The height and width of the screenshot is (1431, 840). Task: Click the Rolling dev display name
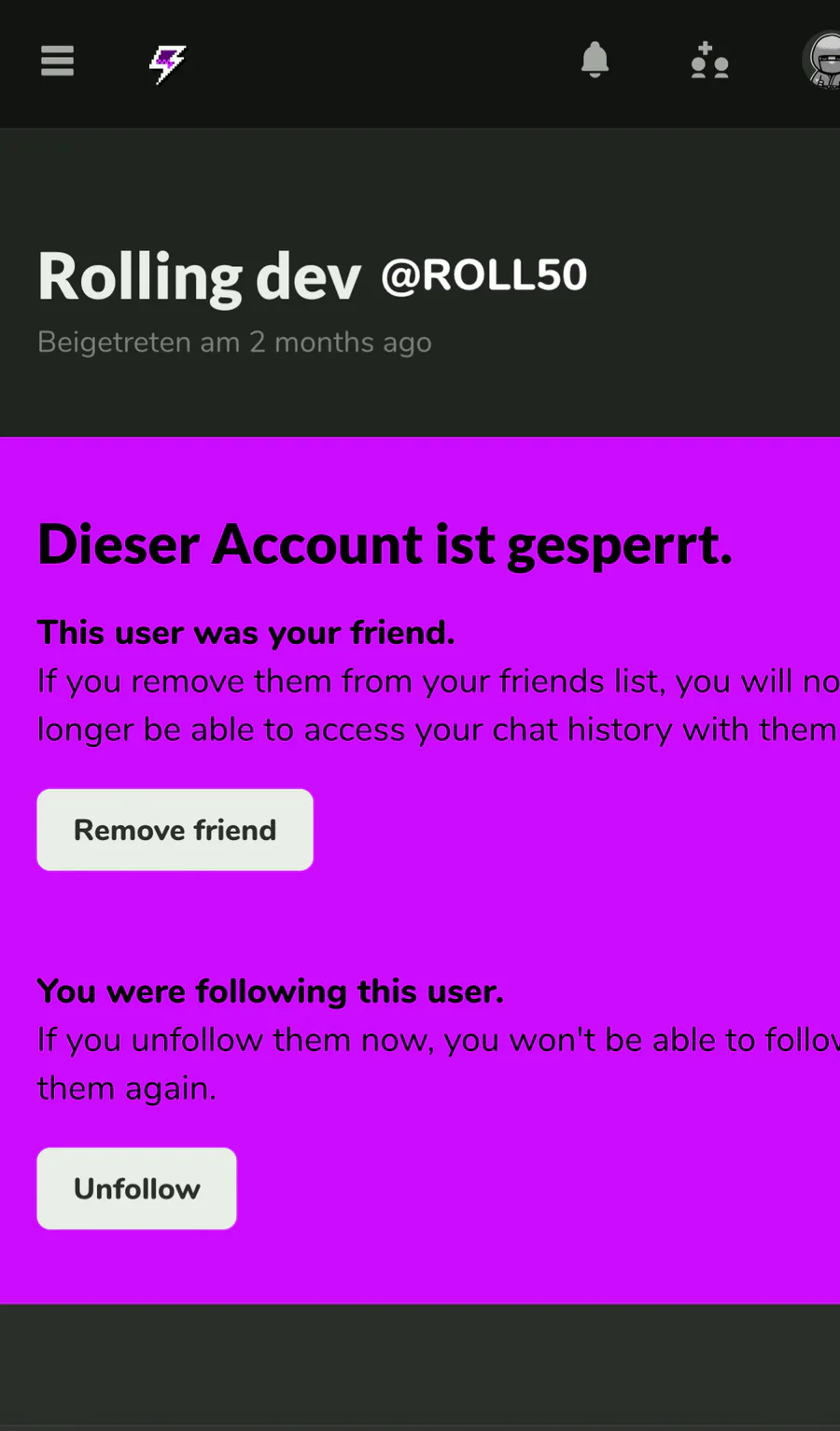[199, 277]
